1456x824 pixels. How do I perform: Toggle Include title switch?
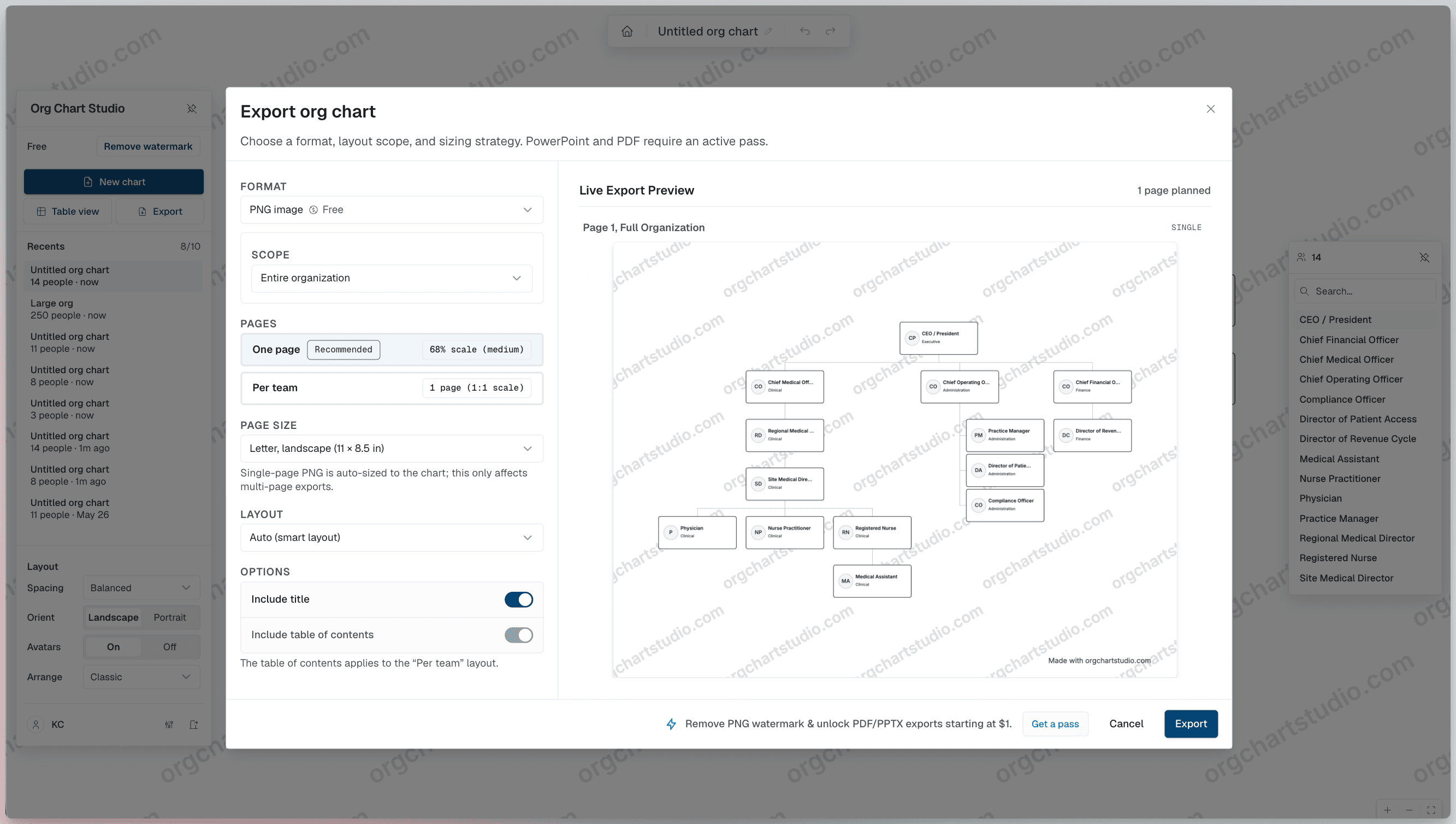click(519, 599)
